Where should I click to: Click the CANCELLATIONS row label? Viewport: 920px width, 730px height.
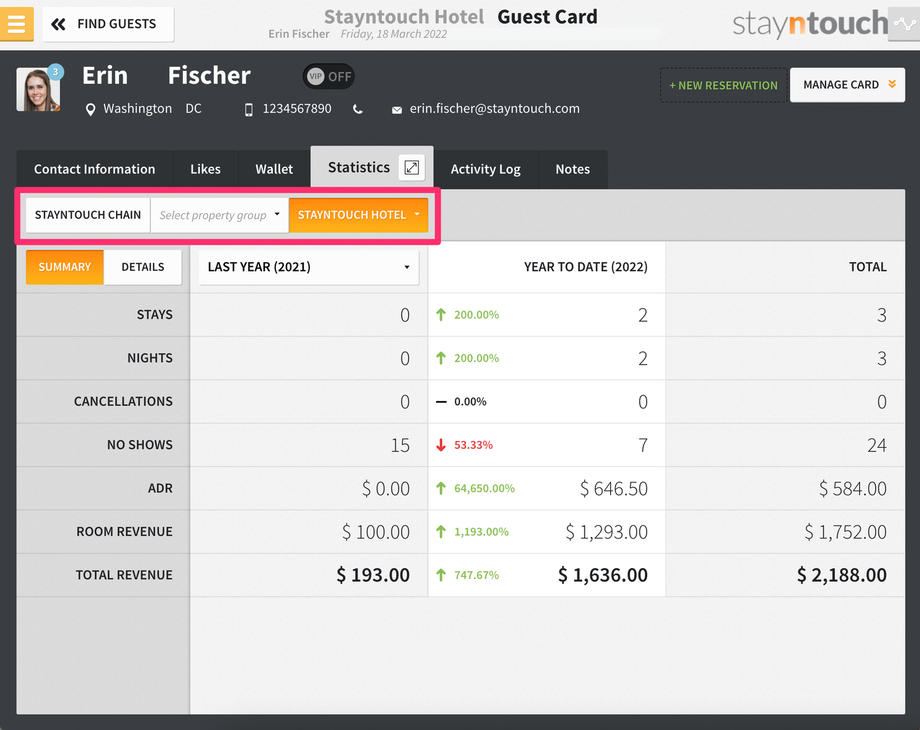pos(123,402)
